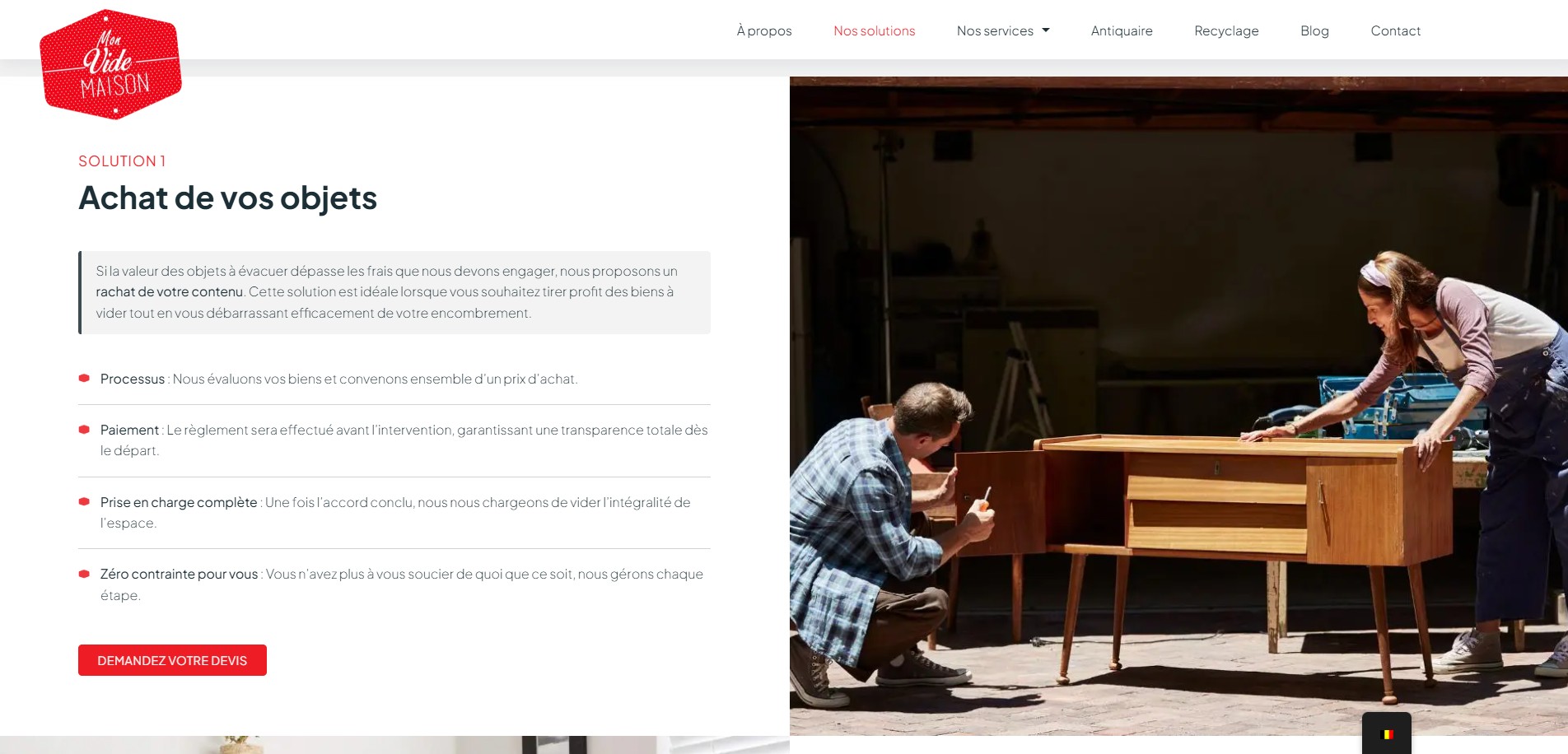The height and width of the screenshot is (754, 1568).
Task: Click the Mon Vide Maison logo
Action: point(110,64)
